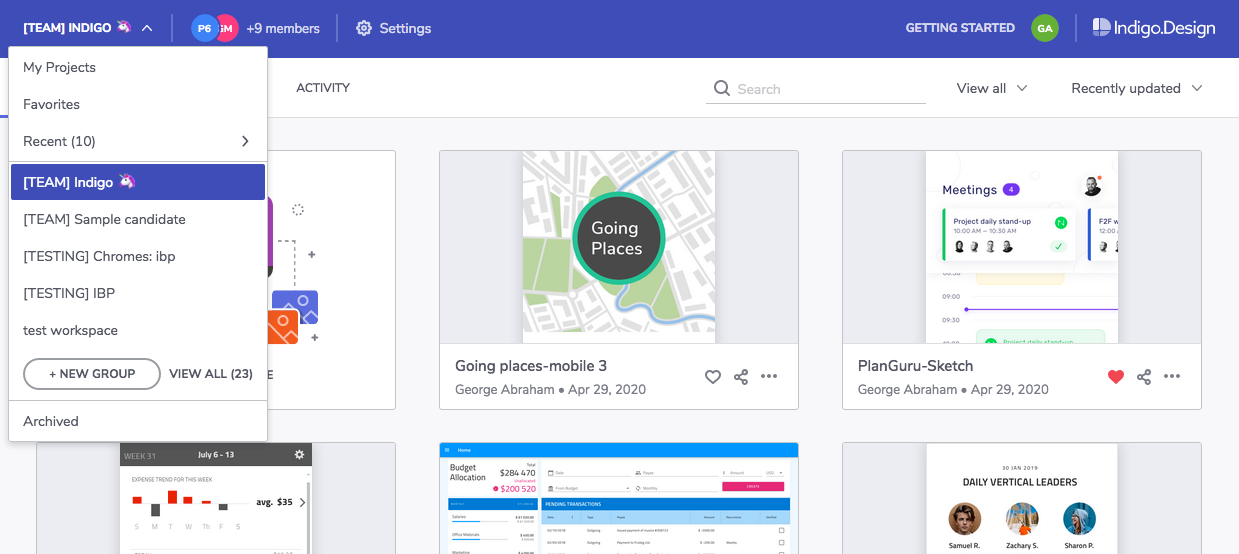
Task: Open the Recently updated sort dropdown
Action: pos(1136,88)
